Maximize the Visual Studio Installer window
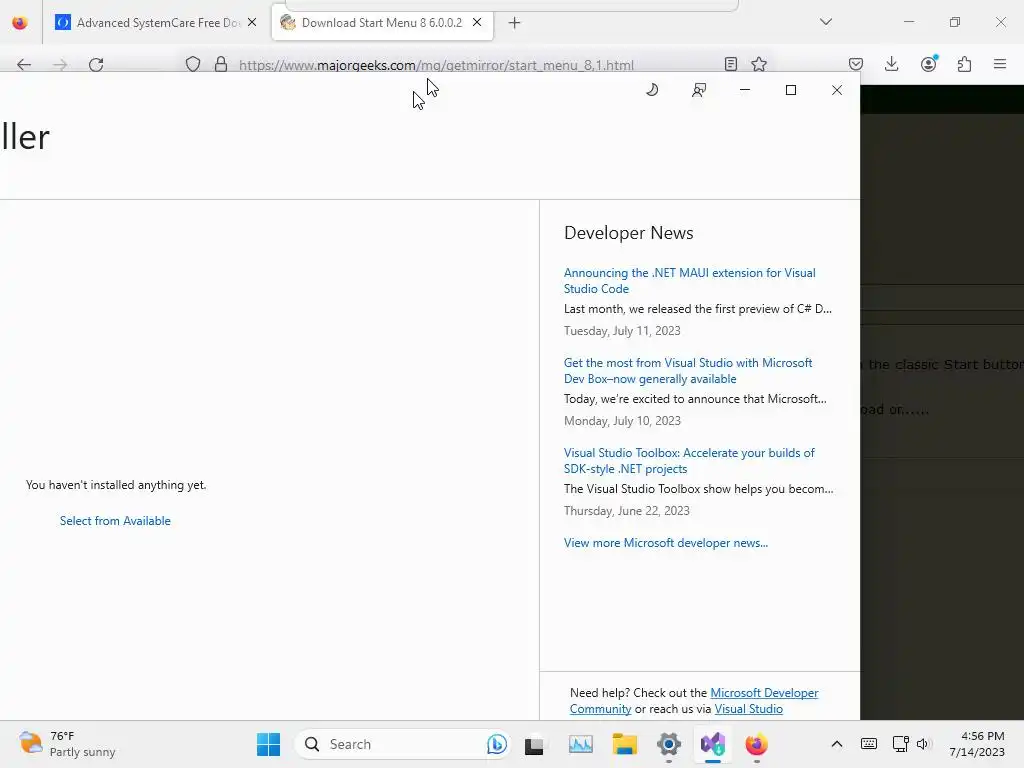This screenshot has width=1024, height=768. point(791,89)
